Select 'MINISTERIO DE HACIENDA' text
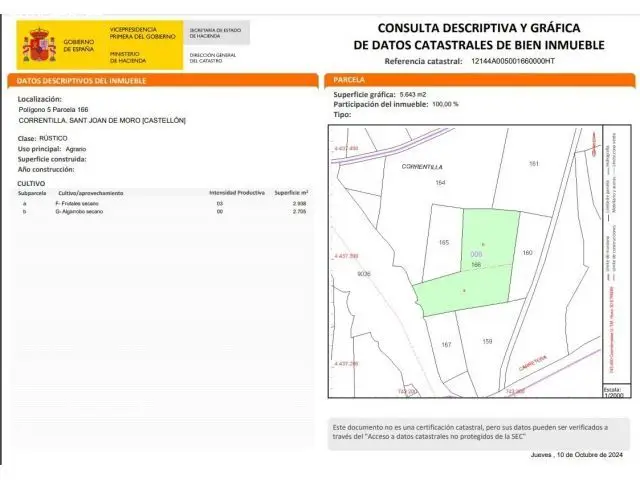 [127, 57]
